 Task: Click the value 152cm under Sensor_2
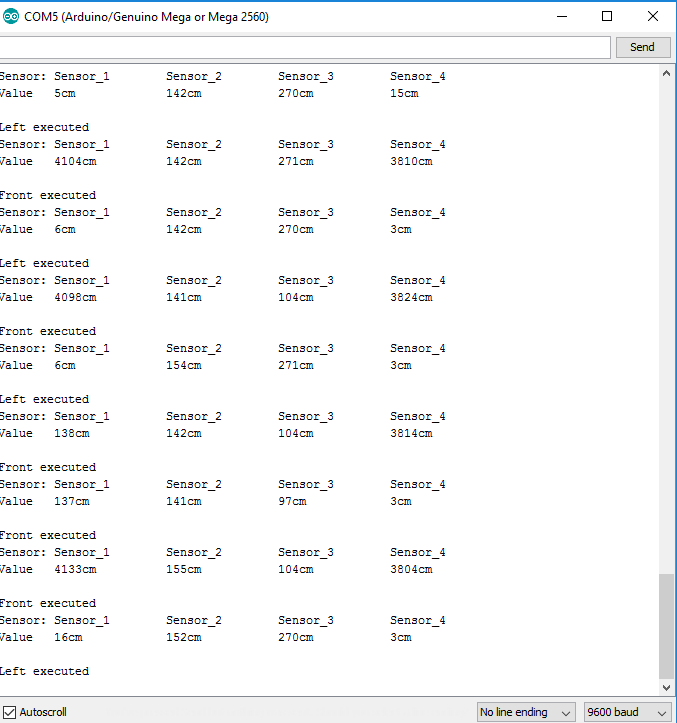184,637
